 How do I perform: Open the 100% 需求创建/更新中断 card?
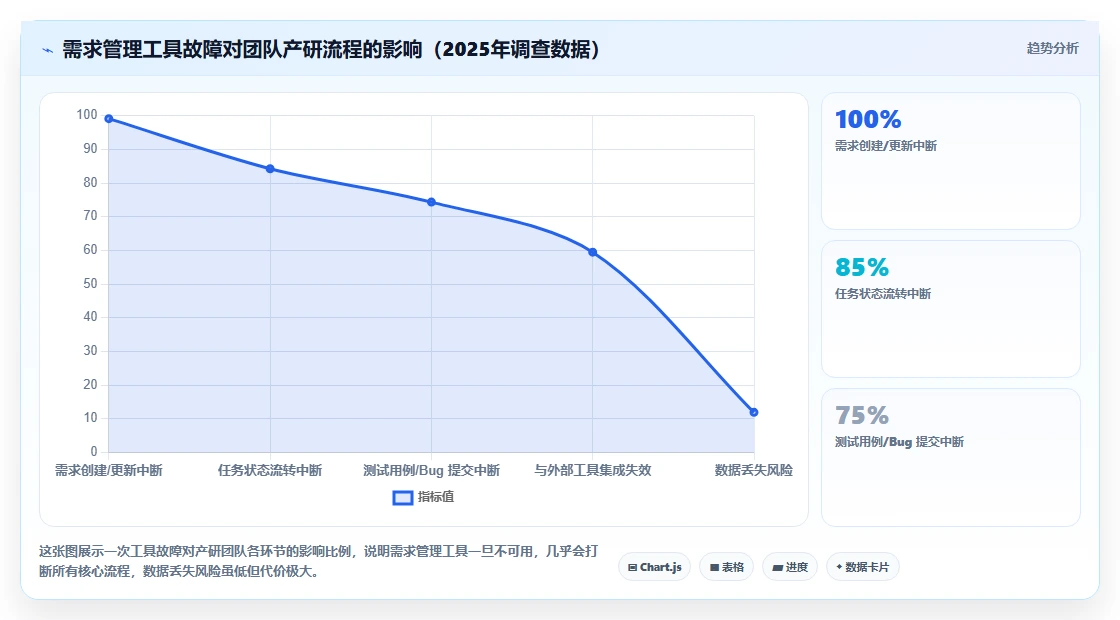point(951,161)
